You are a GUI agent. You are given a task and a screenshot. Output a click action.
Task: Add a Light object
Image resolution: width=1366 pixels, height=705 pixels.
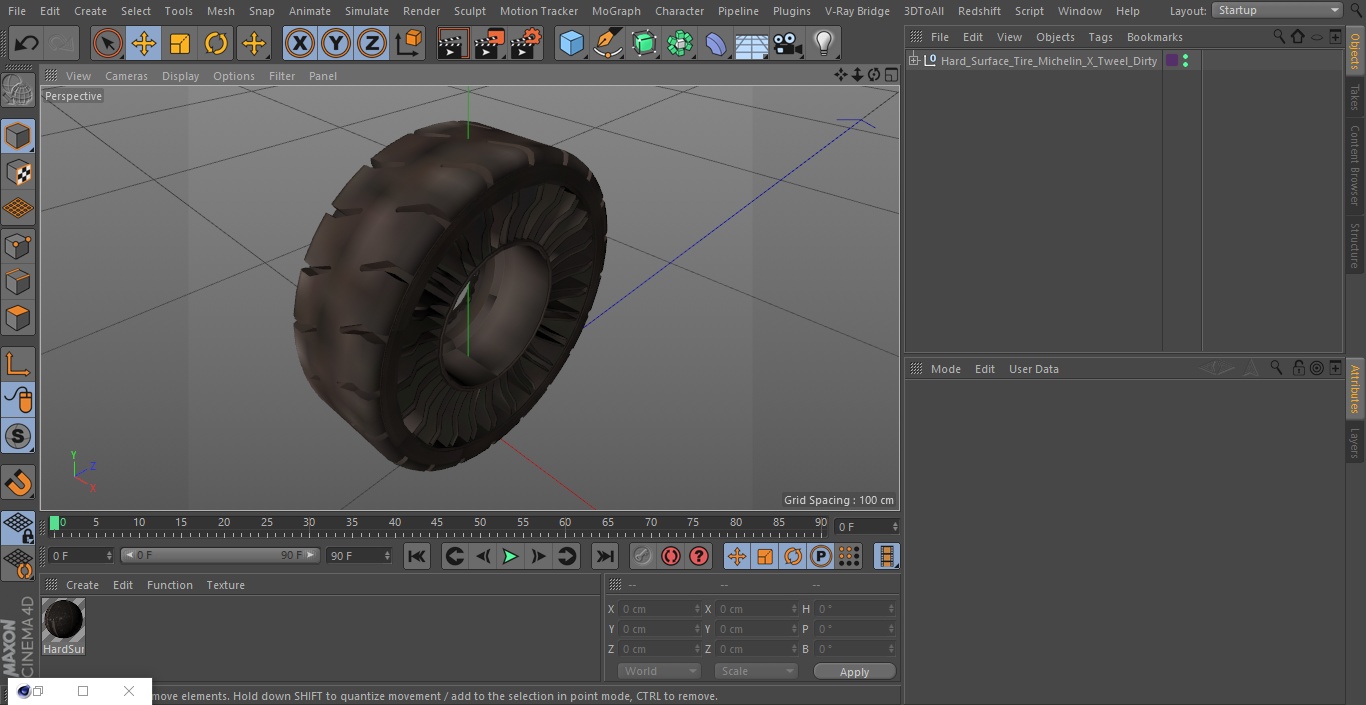click(x=824, y=43)
